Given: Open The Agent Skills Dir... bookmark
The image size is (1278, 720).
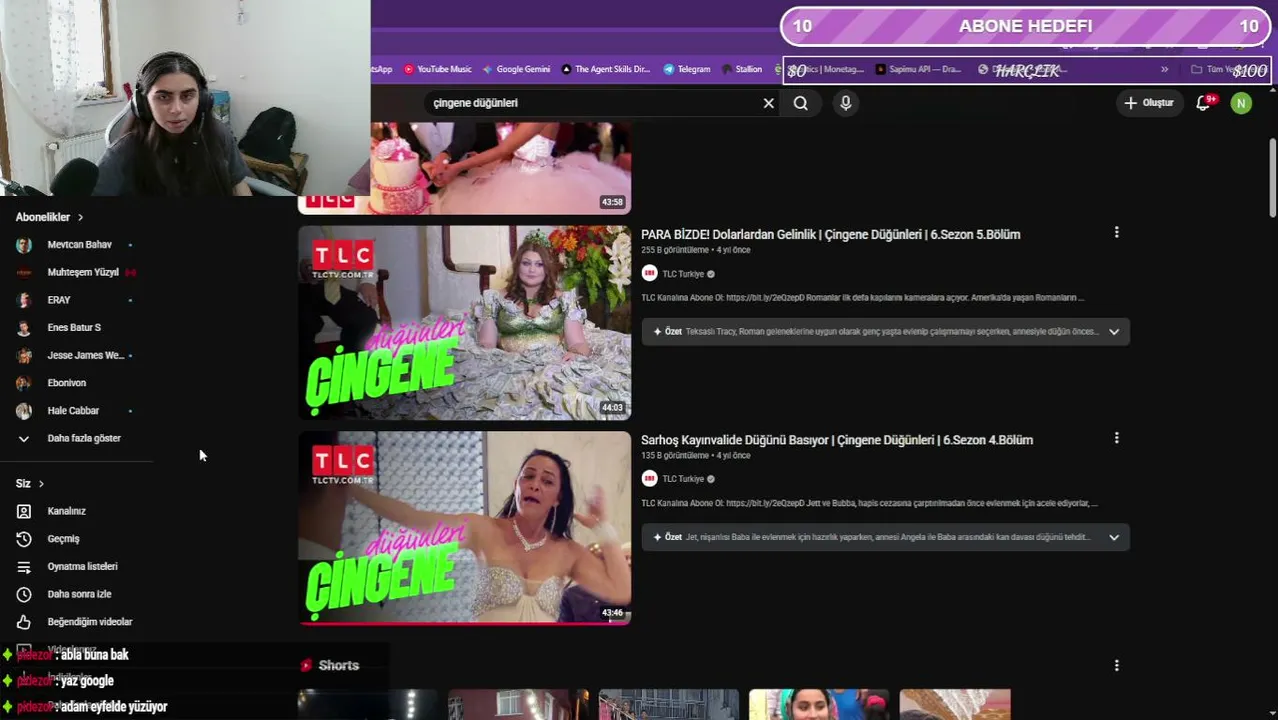Looking at the screenshot, I should coord(605,69).
